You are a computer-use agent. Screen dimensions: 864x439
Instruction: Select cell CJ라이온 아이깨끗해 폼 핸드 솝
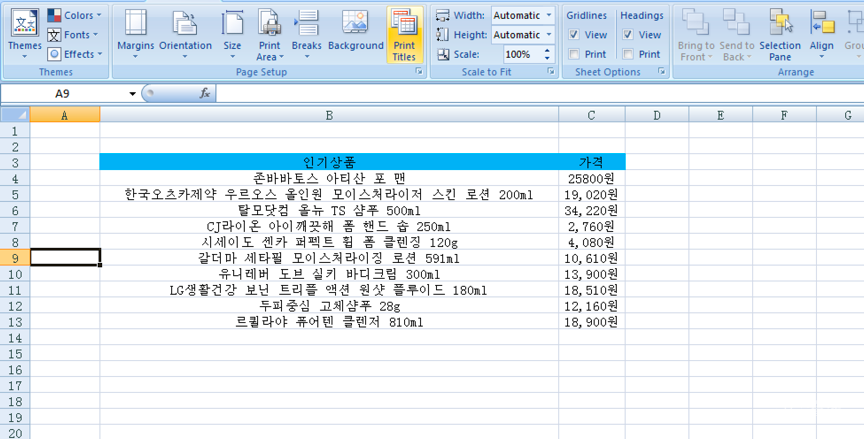[329, 226]
